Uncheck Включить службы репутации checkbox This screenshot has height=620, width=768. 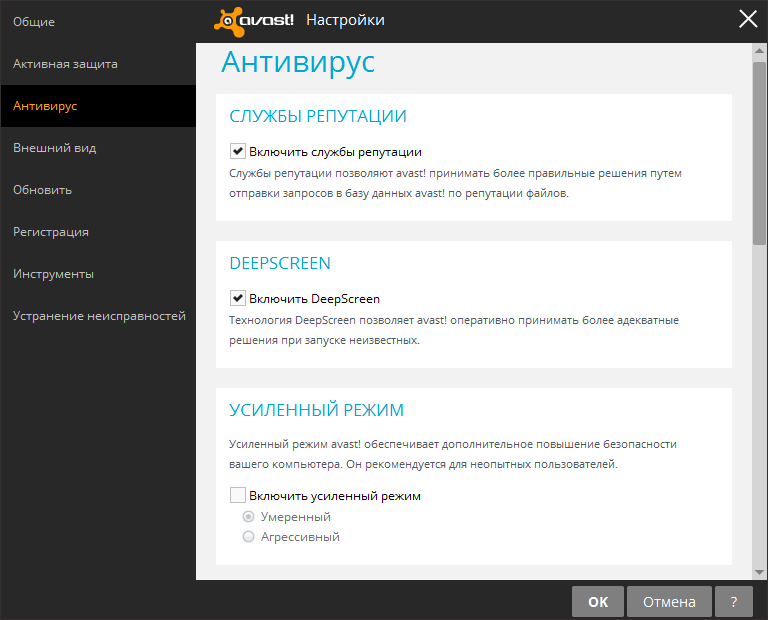238,151
